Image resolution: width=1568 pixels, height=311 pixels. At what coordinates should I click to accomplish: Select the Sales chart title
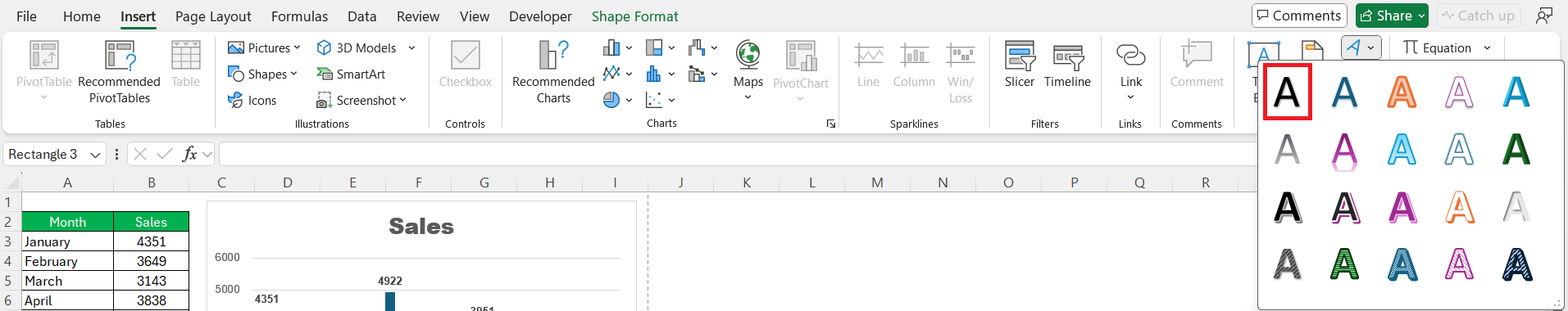point(421,226)
